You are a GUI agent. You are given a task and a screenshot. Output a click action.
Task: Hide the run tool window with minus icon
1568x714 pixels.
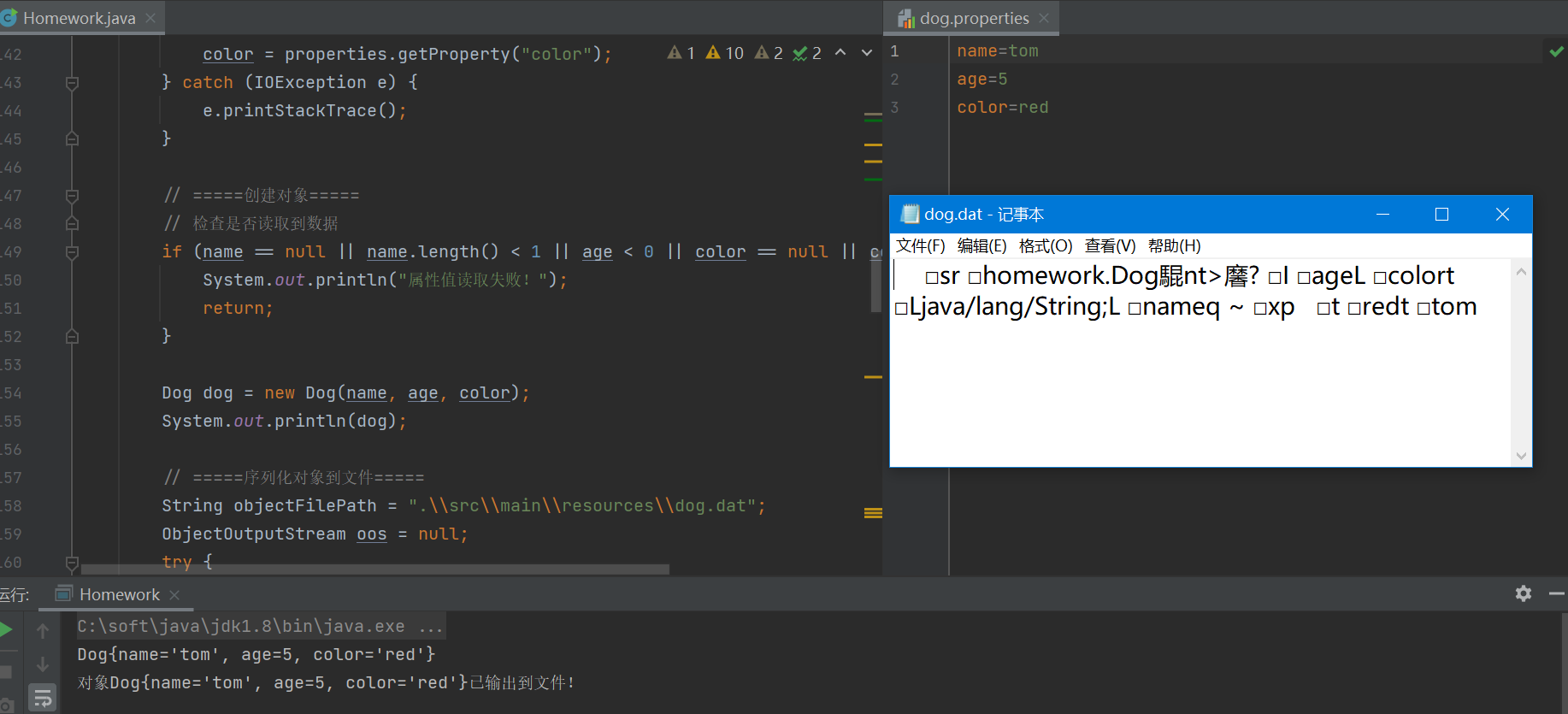point(1557,593)
